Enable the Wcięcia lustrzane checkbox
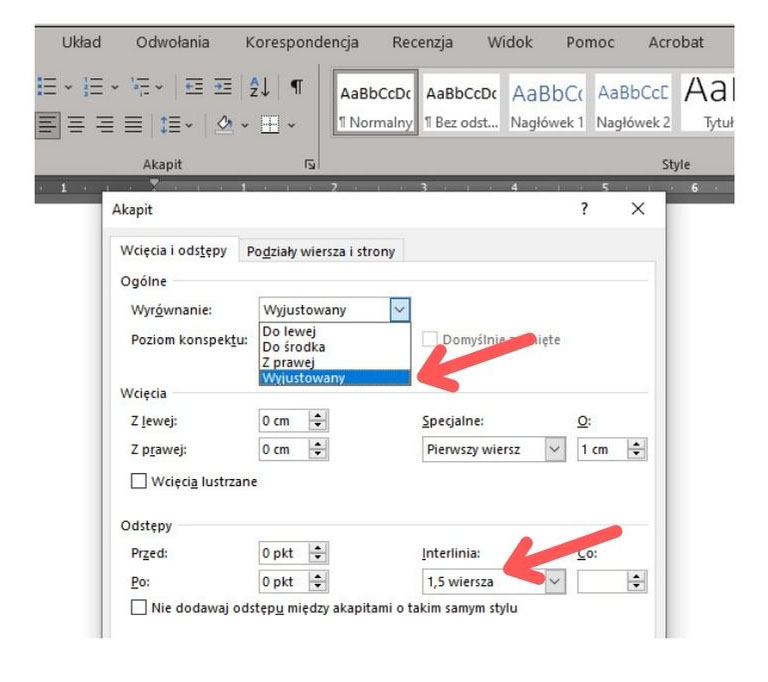The width and height of the screenshot is (768, 682). (x=140, y=482)
